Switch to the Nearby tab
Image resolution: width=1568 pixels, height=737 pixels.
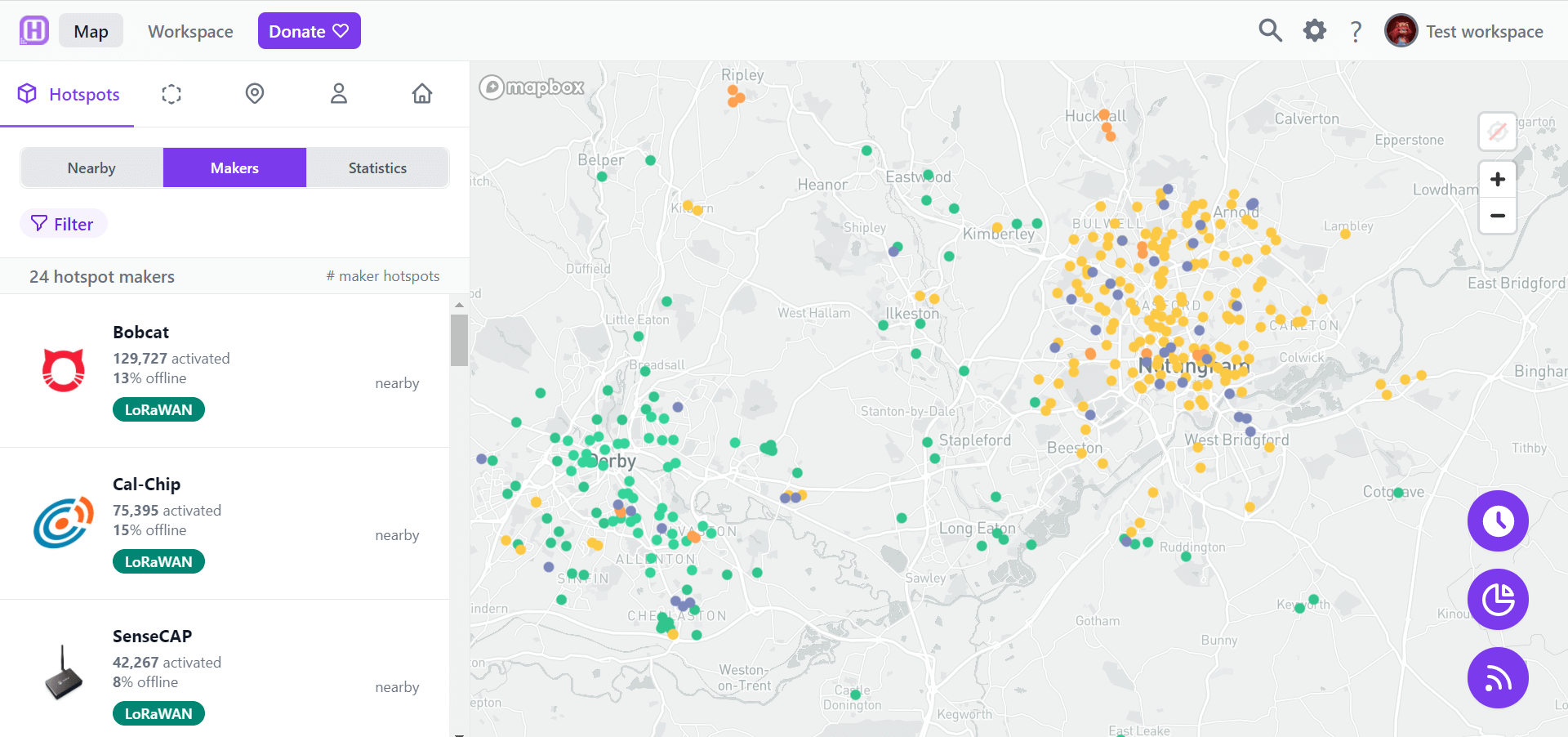pyautogui.click(x=91, y=167)
